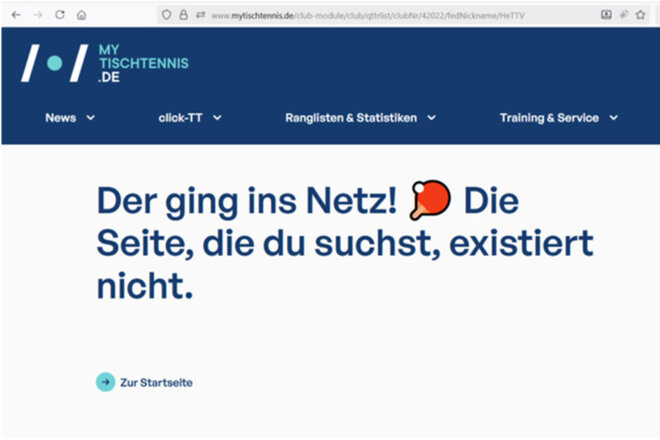This screenshot has height=440, width=660.
Task: Click the 'Der ging ins Netz!' heading
Action: coord(345,243)
